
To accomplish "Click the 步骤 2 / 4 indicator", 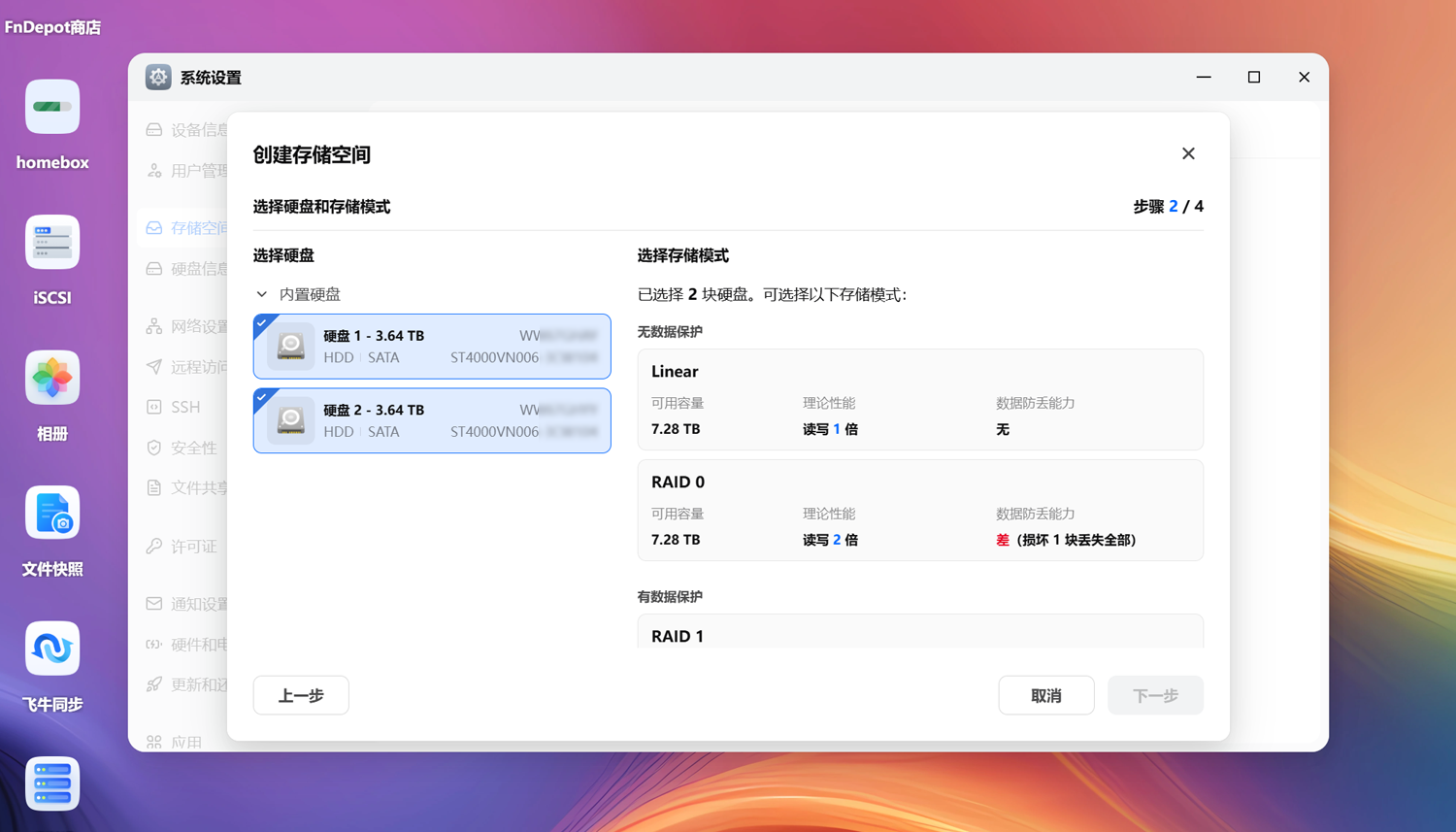I will (1169, 207).
